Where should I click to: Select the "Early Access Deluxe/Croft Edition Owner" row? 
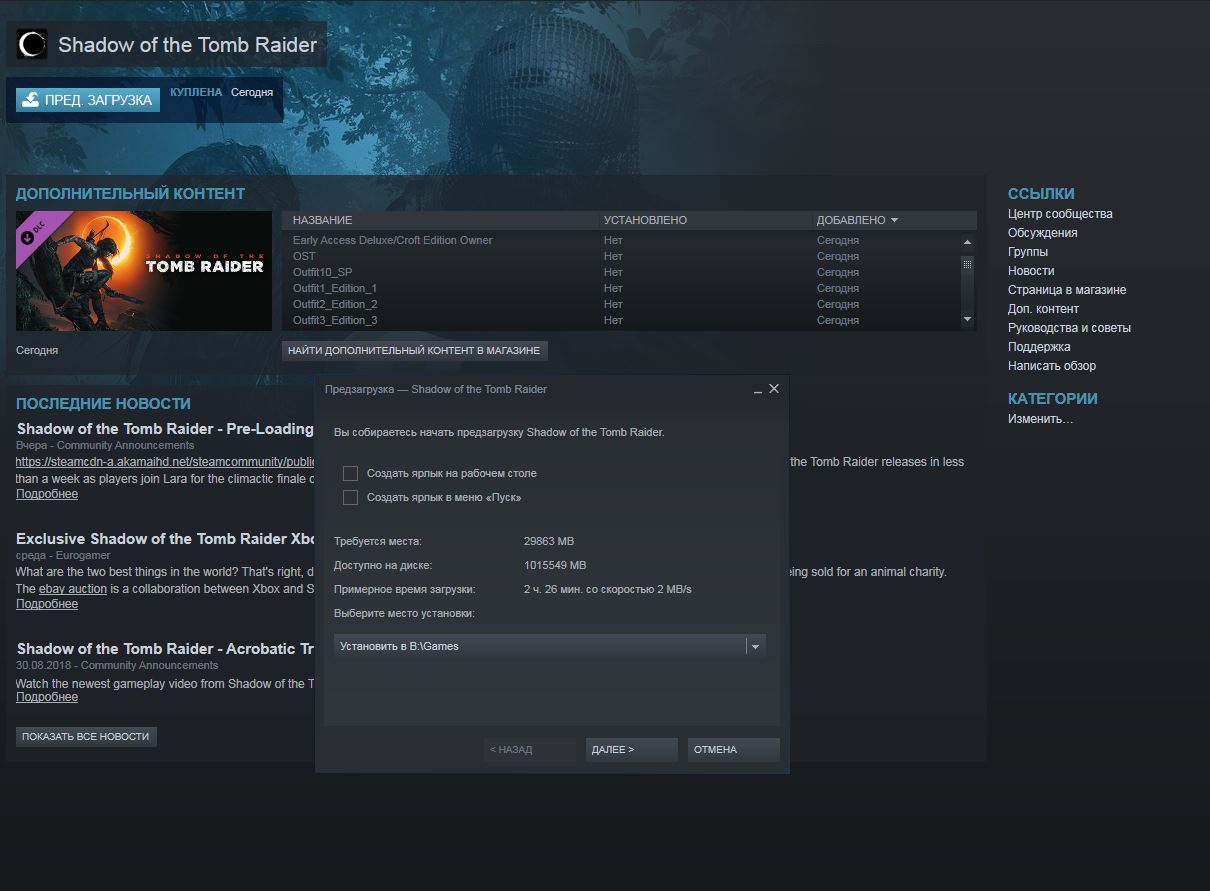620,240
